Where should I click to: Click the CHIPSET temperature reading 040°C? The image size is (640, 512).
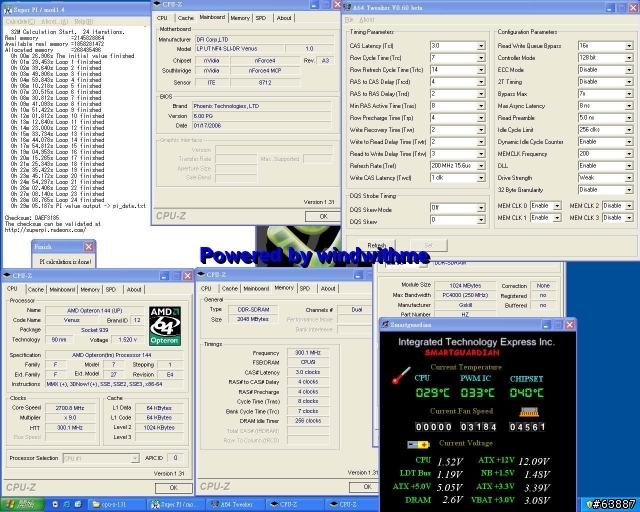(527, 393)
